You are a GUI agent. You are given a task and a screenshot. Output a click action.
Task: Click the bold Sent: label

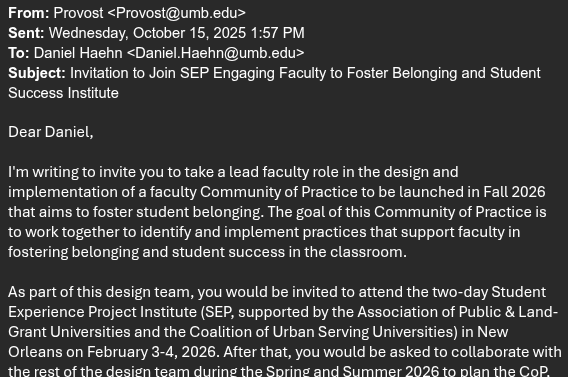point(26,33)
